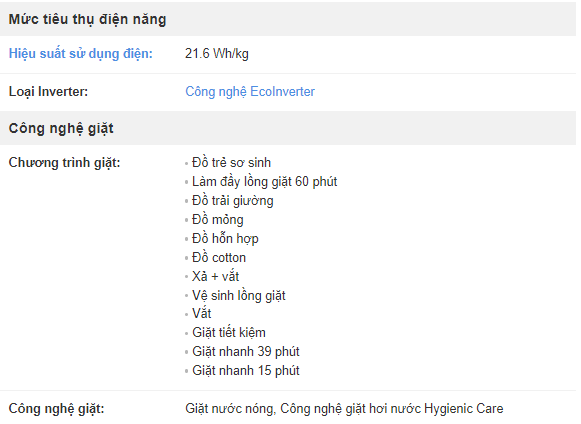The image size is (581, 424).
Task: Open the Công nghệ EcoInverter link
Action: click(x=250, y=92)
